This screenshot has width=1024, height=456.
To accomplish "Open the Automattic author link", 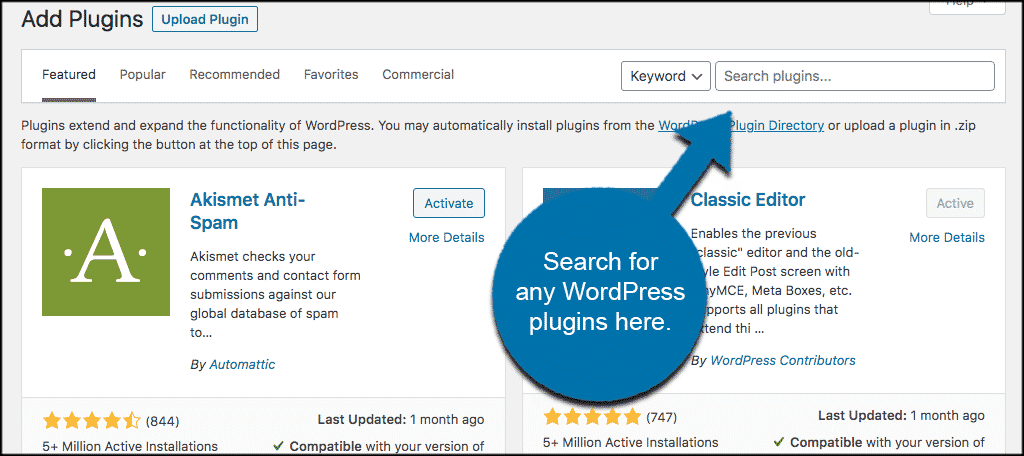I will click(242, 365).
